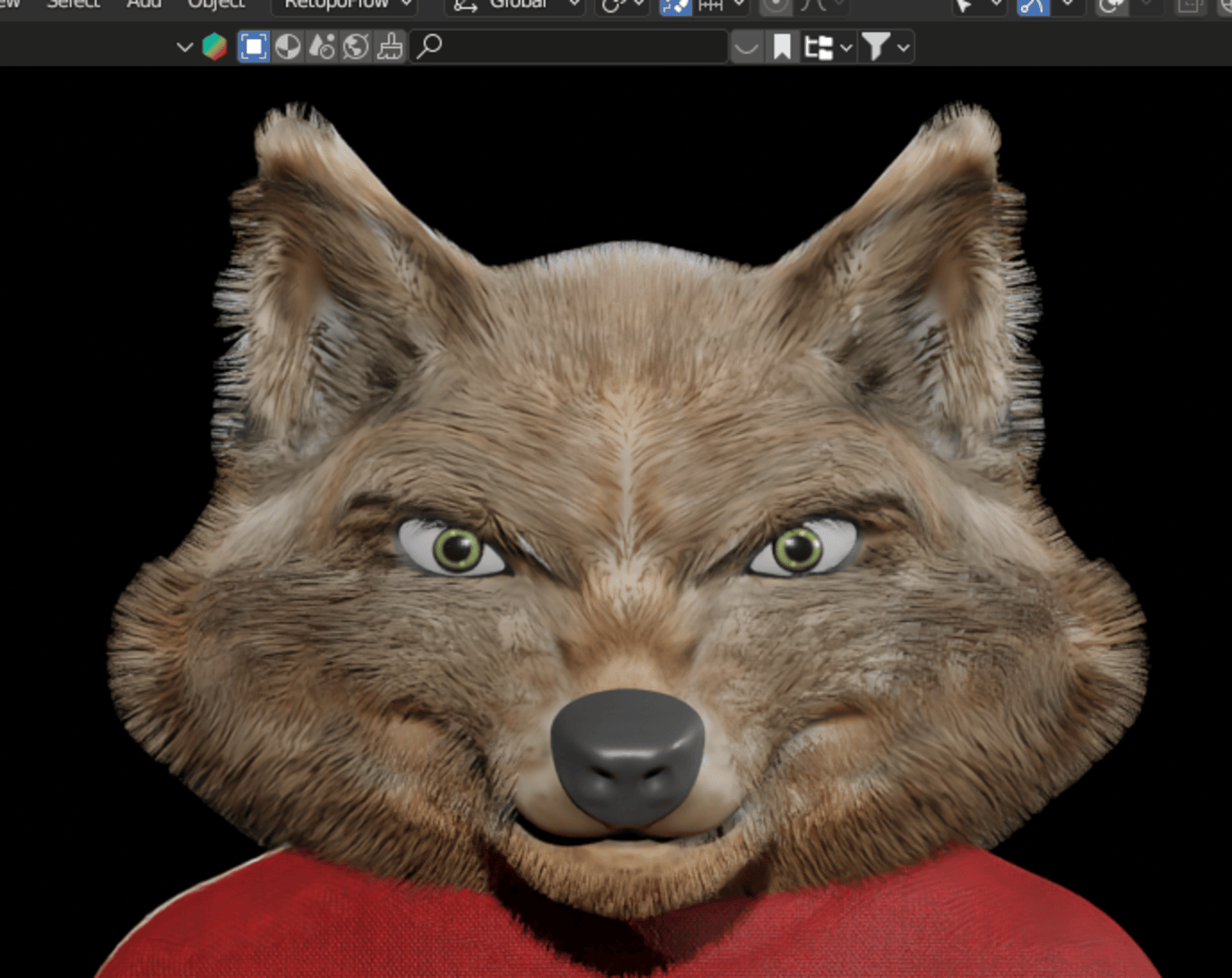The height and width of the screenshot is (978, 1232).
Task: Select the blue square frame filter icon
Action: (254, 47)
